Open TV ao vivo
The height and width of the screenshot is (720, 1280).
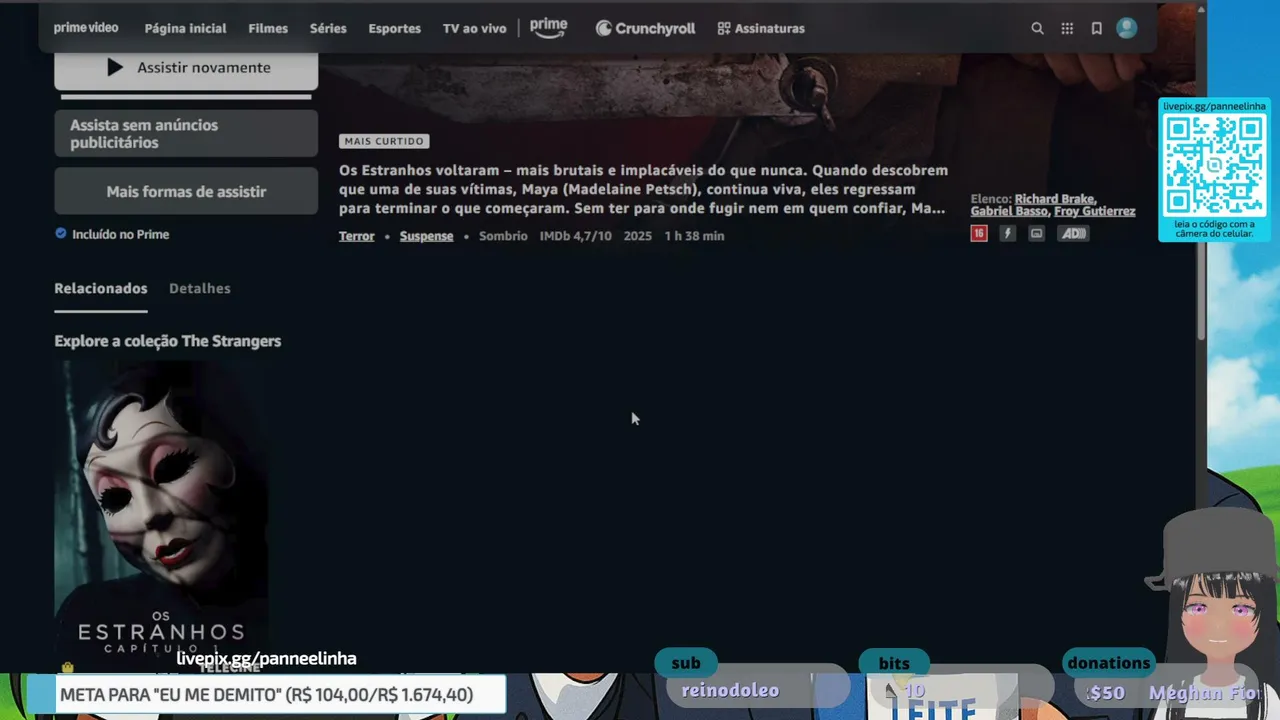tap(475, 28)
